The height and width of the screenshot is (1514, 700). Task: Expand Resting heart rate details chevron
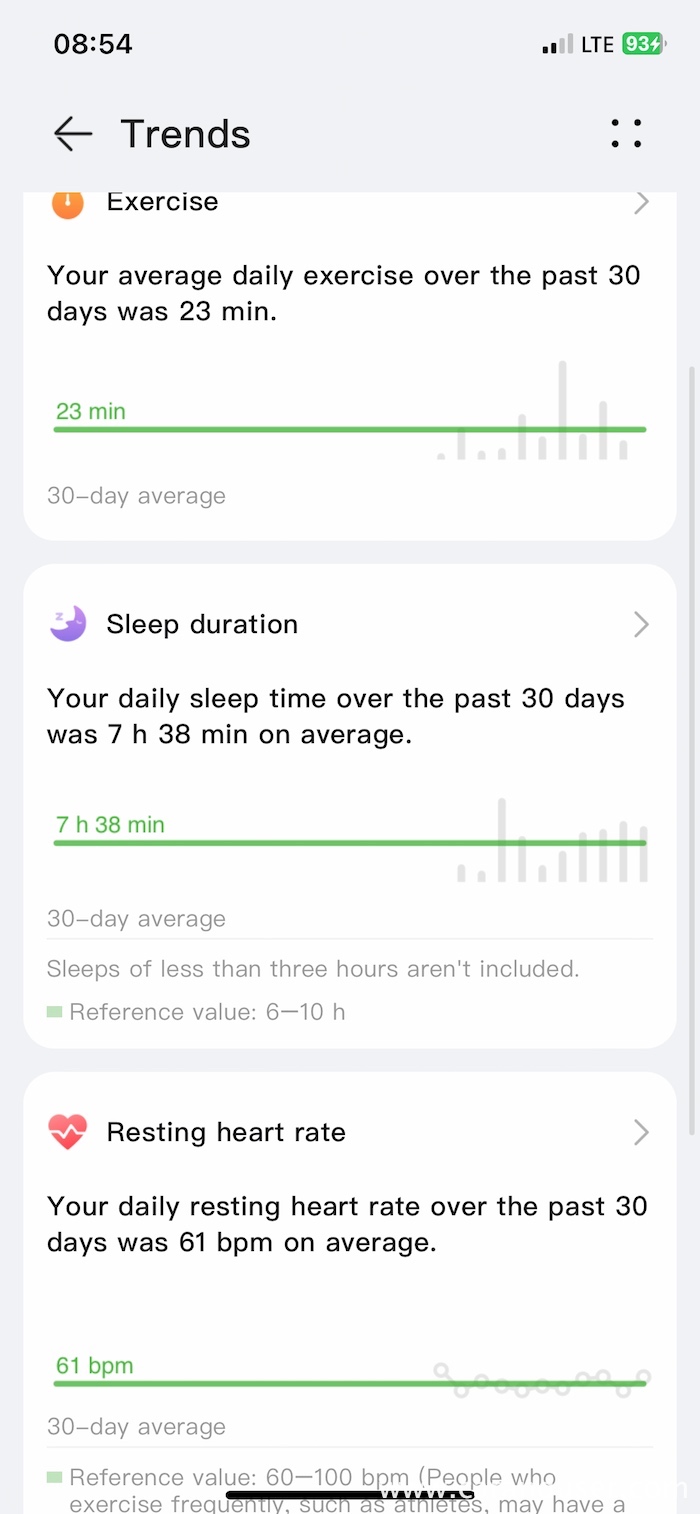pos(641,1132)
